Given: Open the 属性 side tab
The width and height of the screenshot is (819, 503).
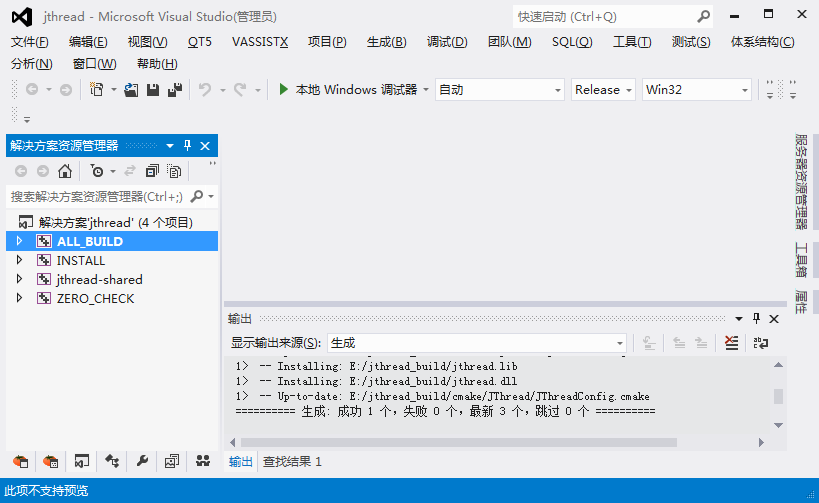Looking at the screenshot, I should 801,301.
